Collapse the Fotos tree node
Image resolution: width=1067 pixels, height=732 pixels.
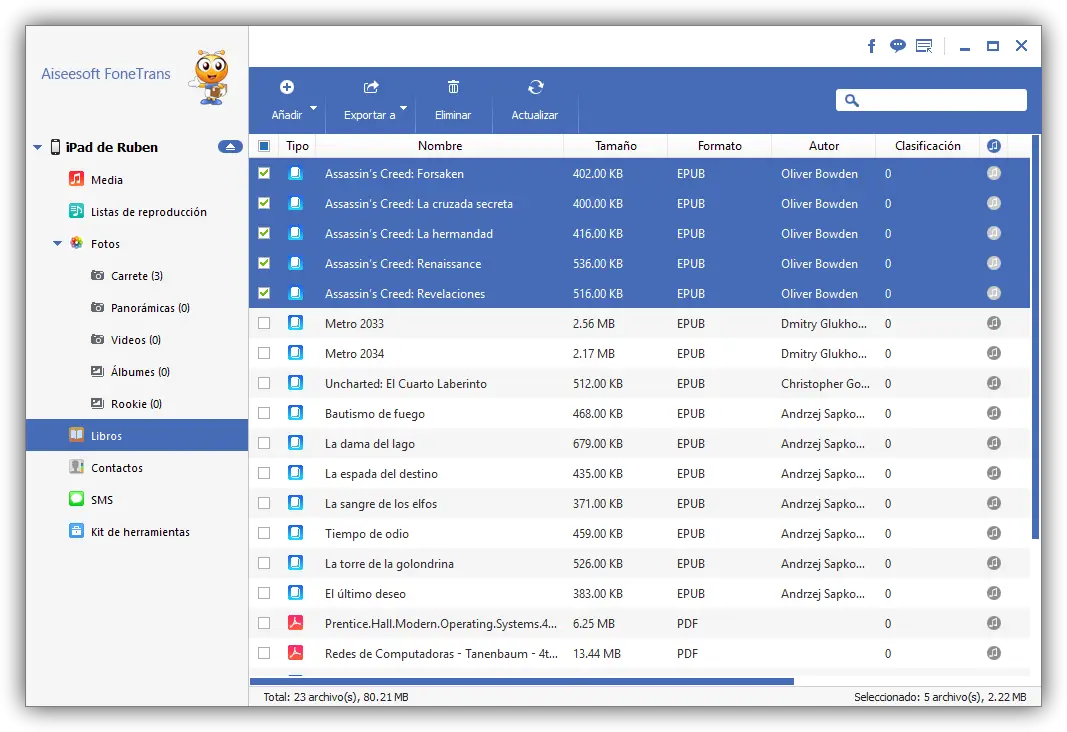58,244
